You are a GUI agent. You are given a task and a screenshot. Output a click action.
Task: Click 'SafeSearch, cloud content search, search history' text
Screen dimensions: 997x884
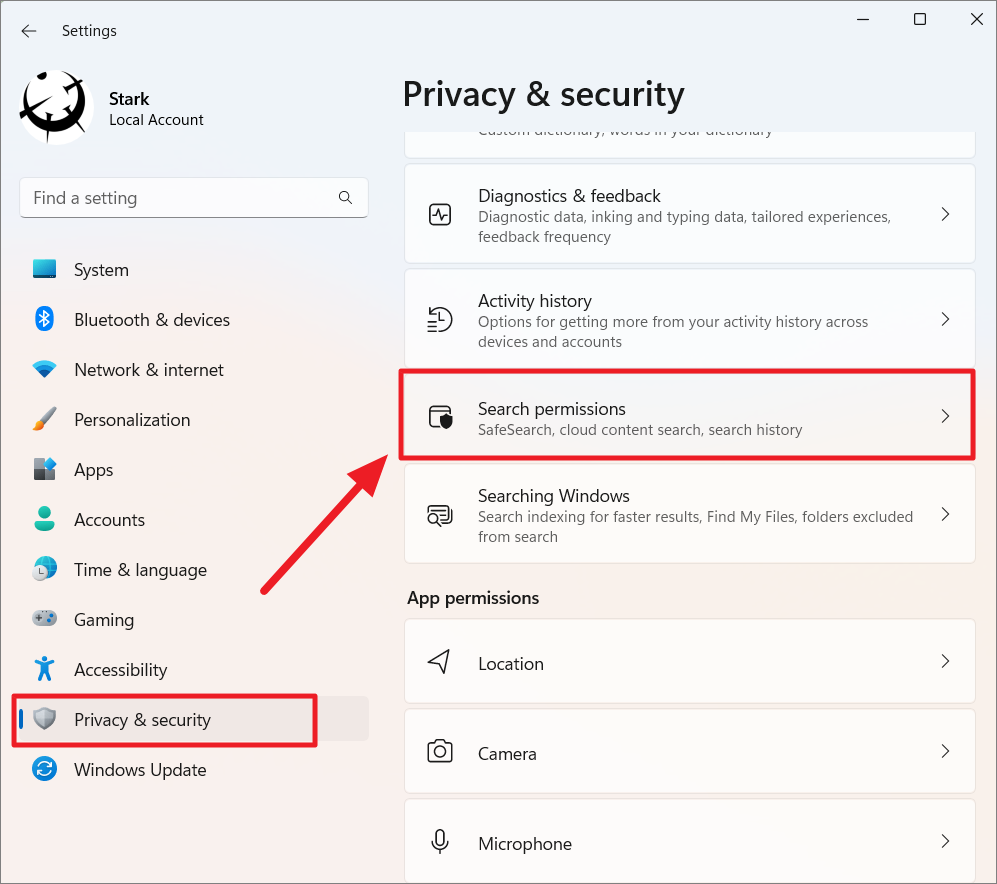pyautogui.click(x=640, y=430)
